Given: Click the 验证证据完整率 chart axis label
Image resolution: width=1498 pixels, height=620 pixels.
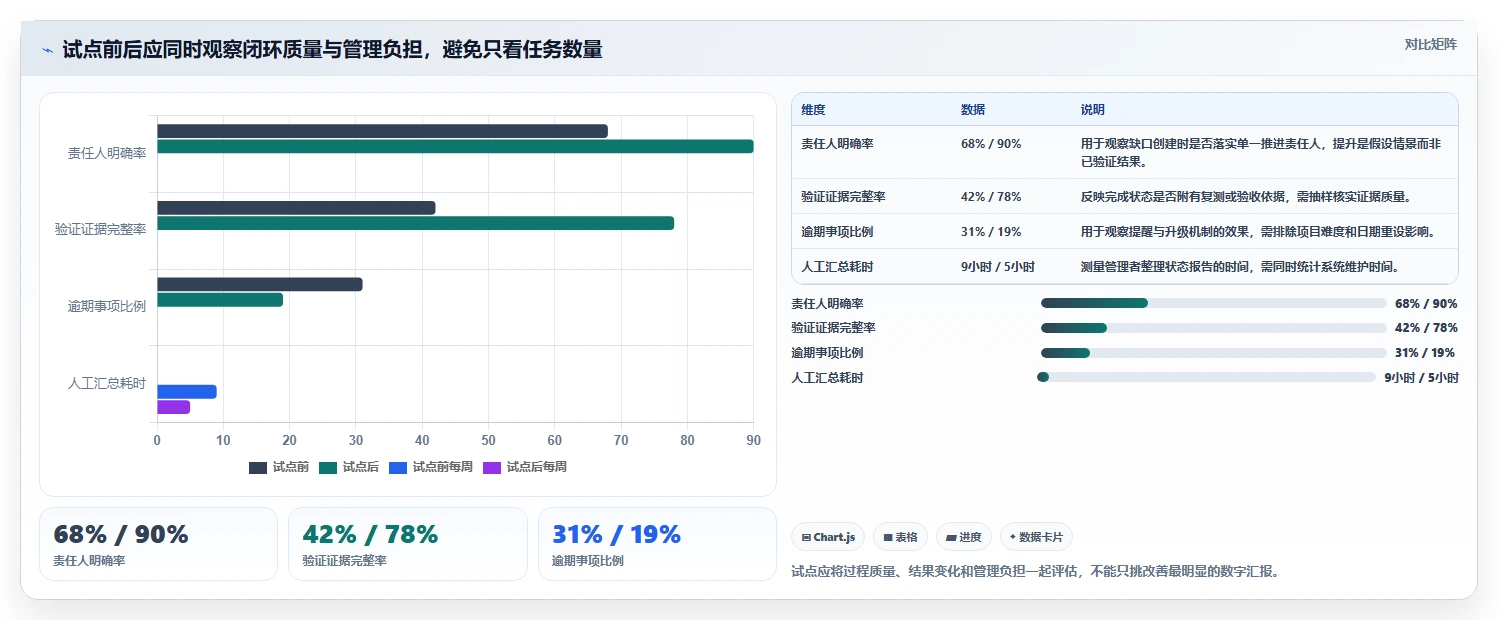Looking at the screenshot, I should pos(101,229).
